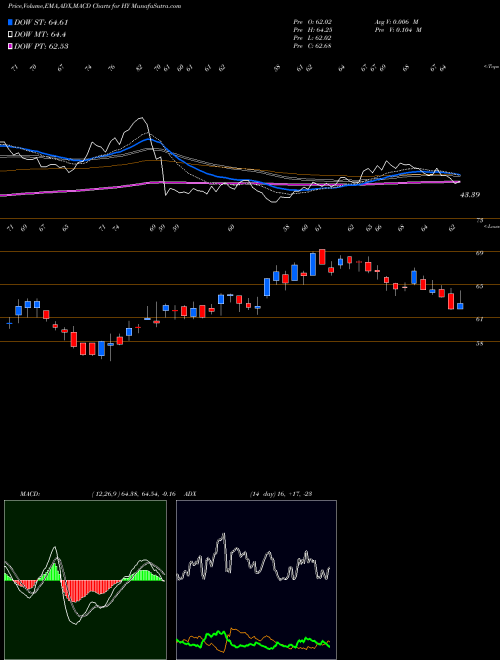
Task: Click the tallest red candle at the price peak
Action: tap(322, 257)
